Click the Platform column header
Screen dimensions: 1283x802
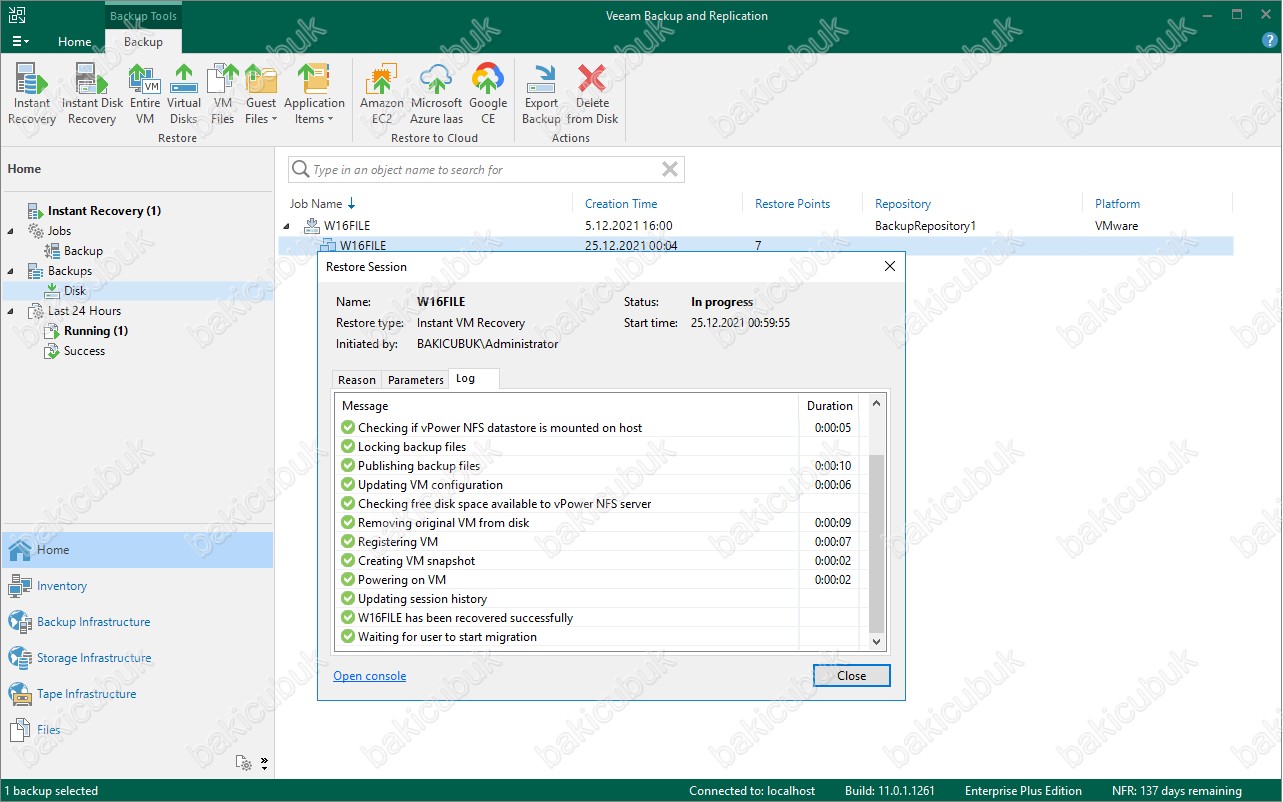pyautogui.click(x=1116, y=204)
